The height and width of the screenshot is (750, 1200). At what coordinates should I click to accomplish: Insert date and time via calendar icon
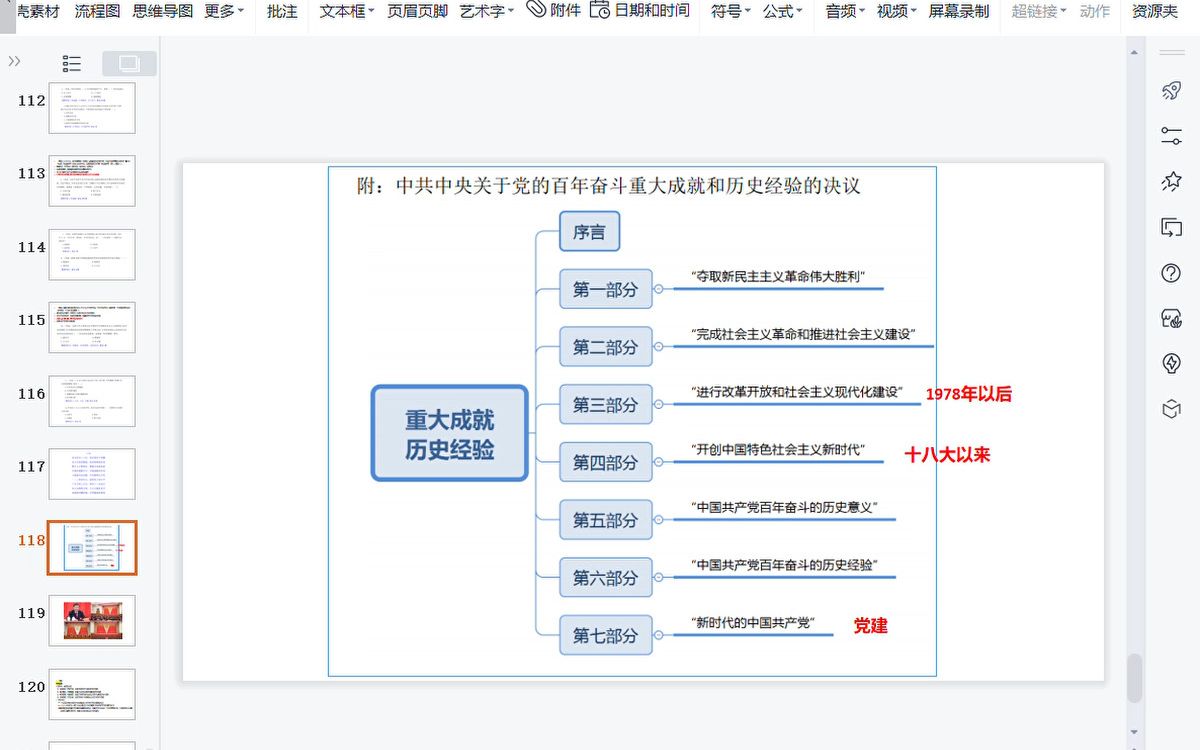pos(599,10)
